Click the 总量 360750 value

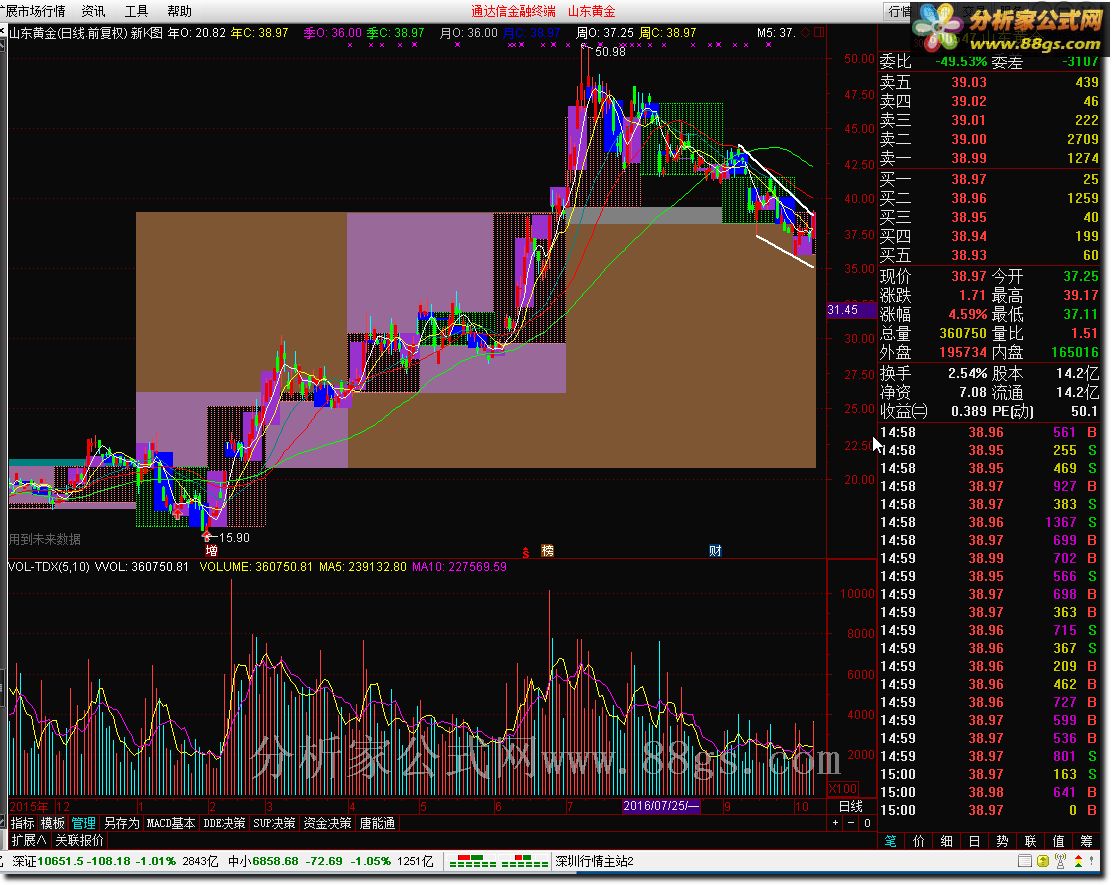[x=963, y=333]
